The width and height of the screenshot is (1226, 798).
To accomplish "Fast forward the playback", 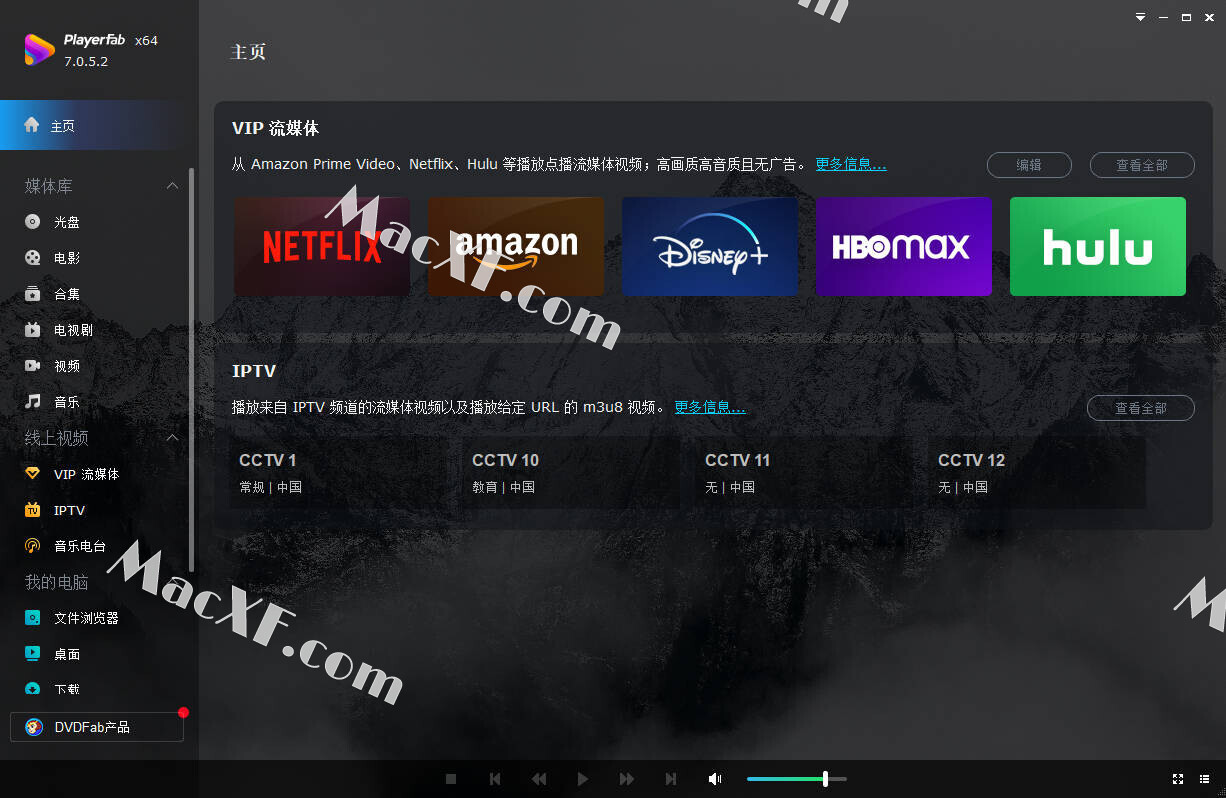I will point(627,779).
